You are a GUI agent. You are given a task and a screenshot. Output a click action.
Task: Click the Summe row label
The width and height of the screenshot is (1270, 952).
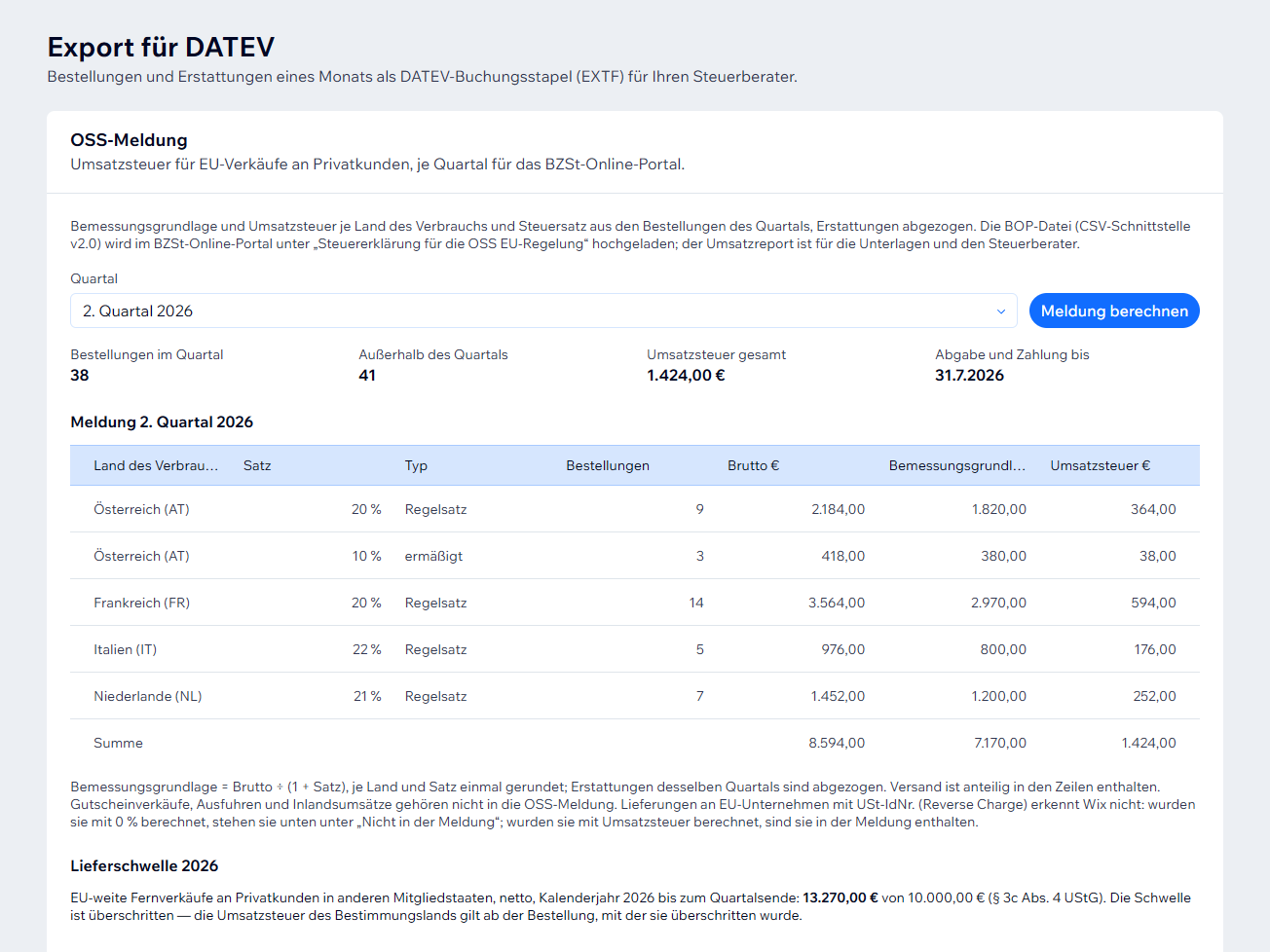[x=118, y=743]
